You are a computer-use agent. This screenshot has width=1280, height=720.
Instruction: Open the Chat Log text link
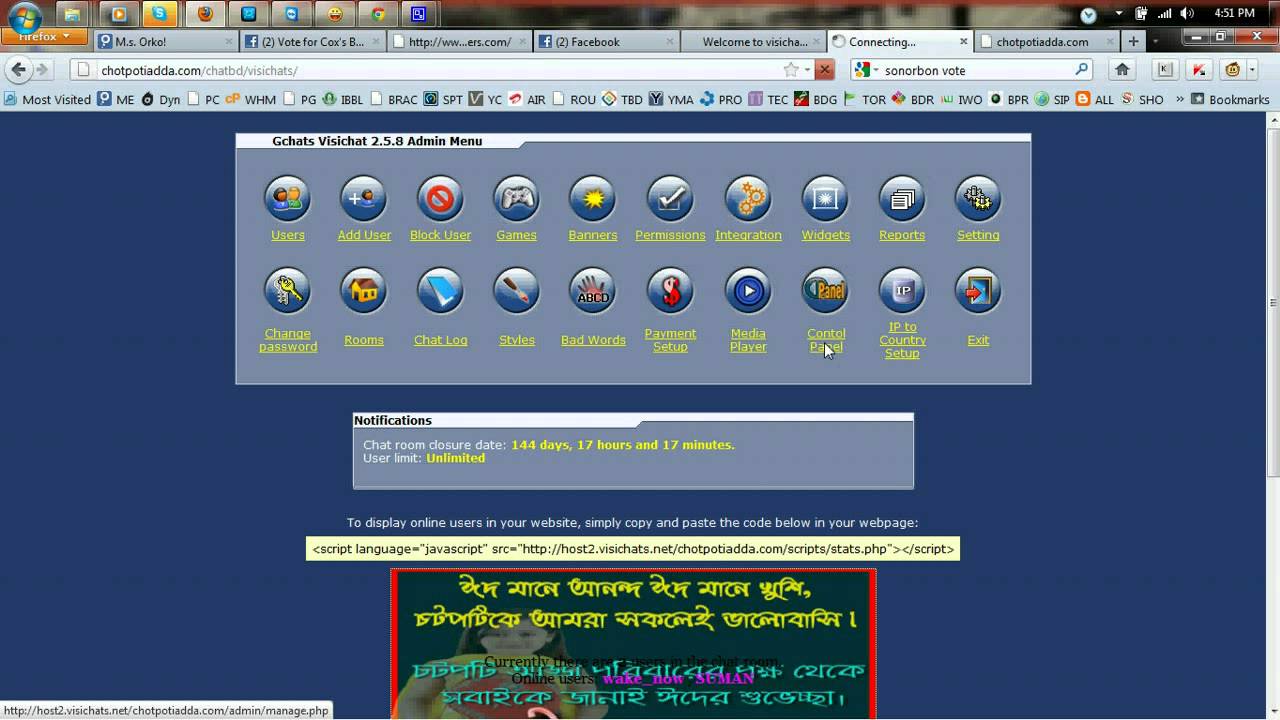(x=441, y=340)
